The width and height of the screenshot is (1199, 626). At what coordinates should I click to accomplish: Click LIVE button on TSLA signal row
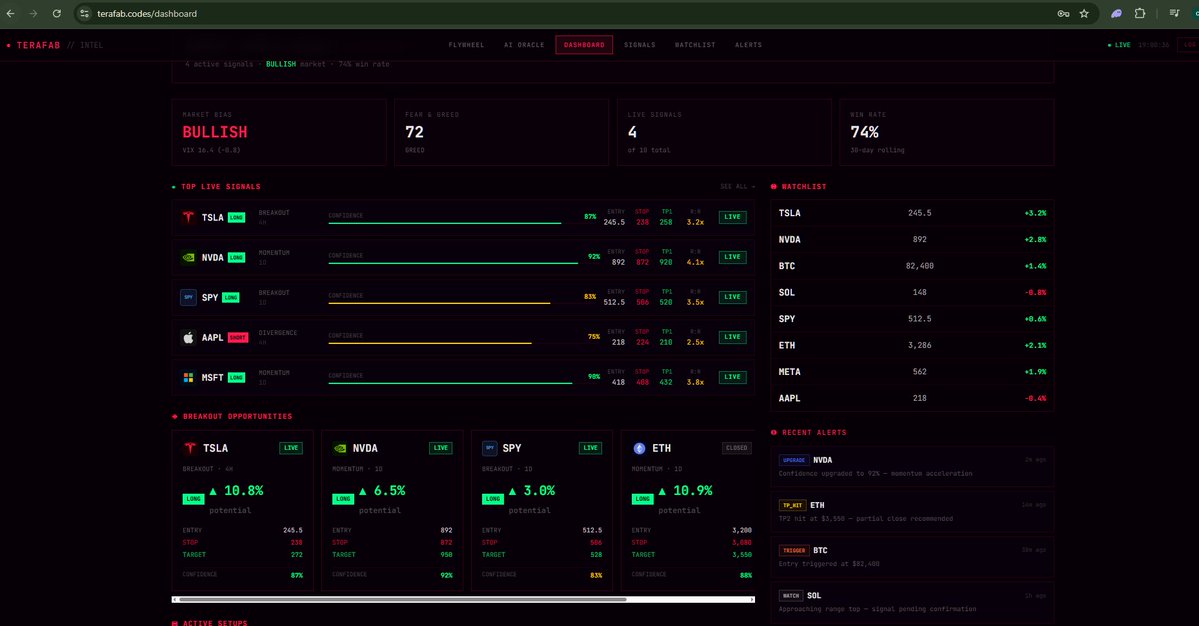733,217
